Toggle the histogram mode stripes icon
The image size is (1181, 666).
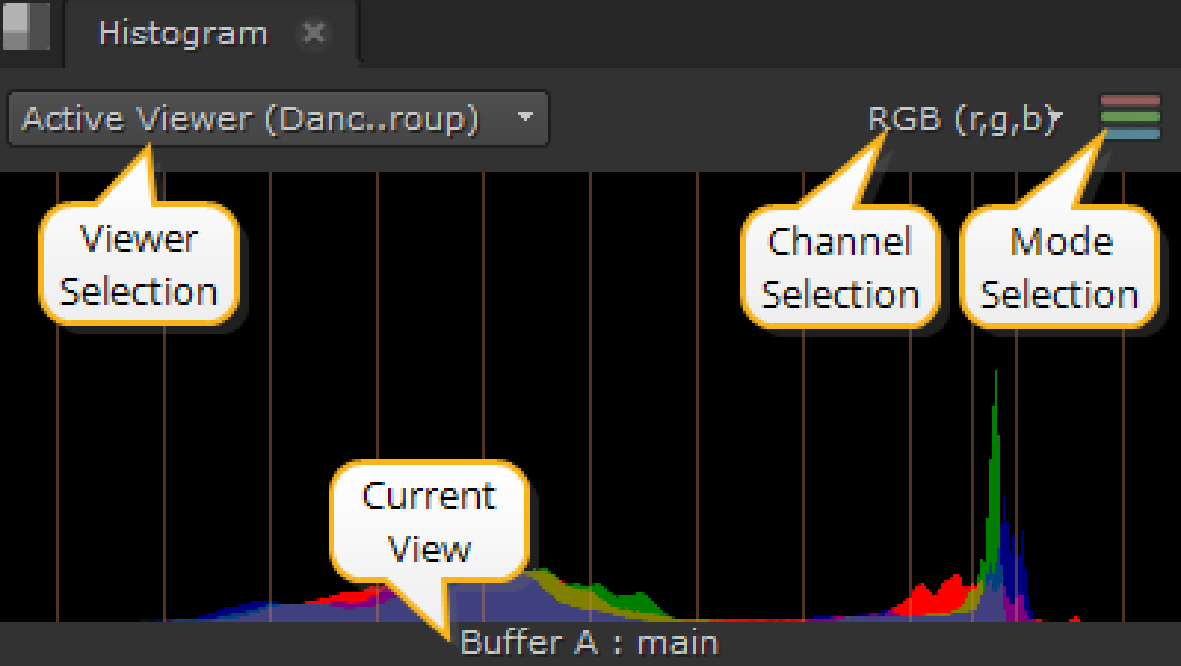click(x=1130, y=118)
